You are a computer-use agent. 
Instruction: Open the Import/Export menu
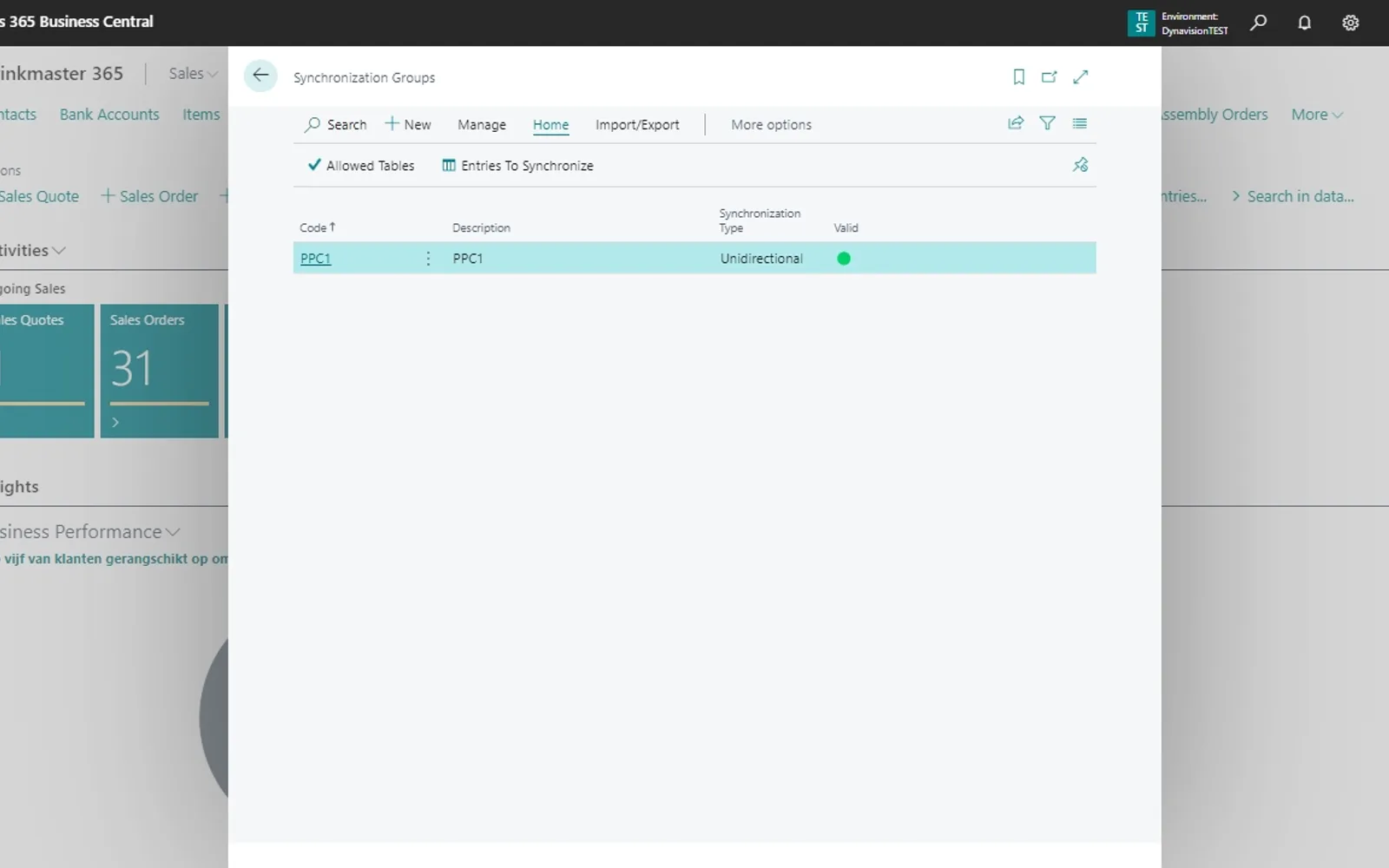tap(637, 125)
